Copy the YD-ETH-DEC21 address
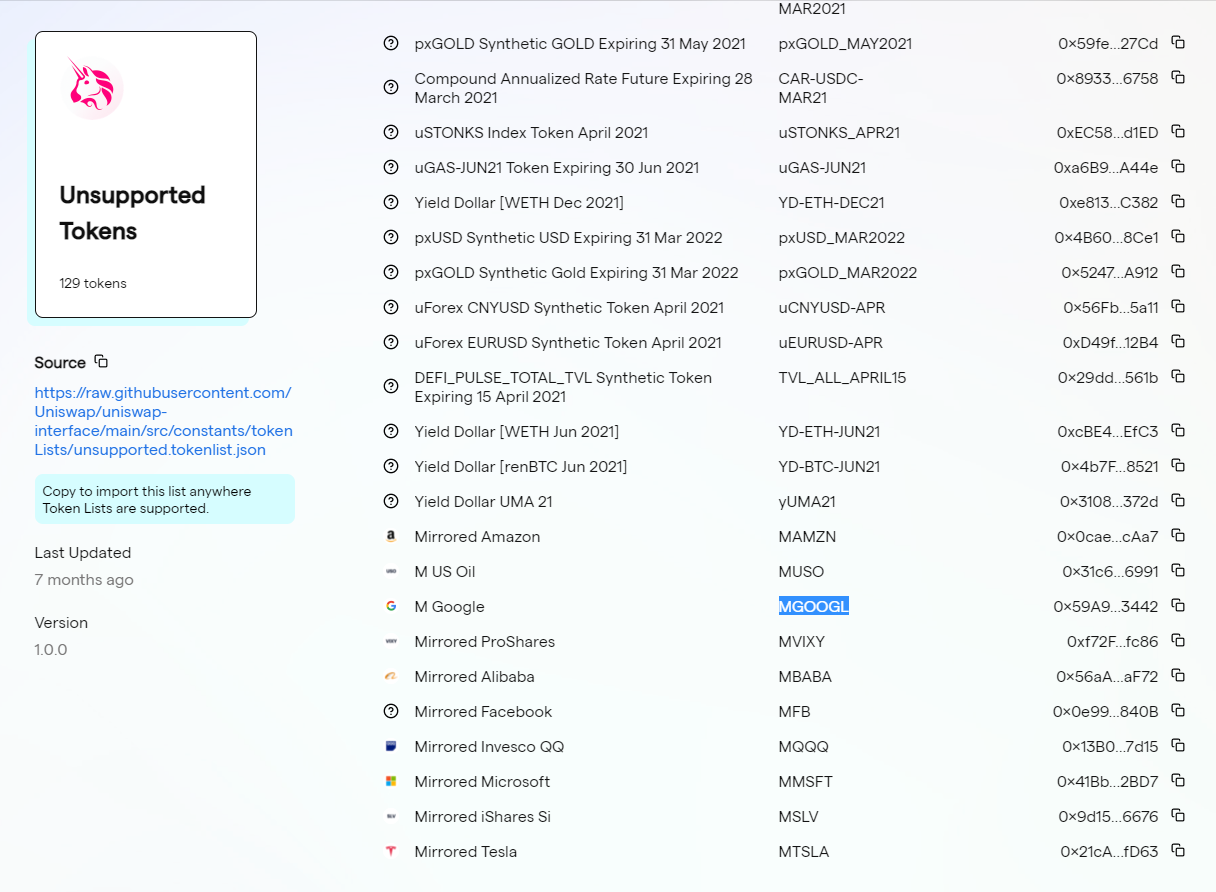This screenshot has width=1216, height=892. coord(1178,201)
